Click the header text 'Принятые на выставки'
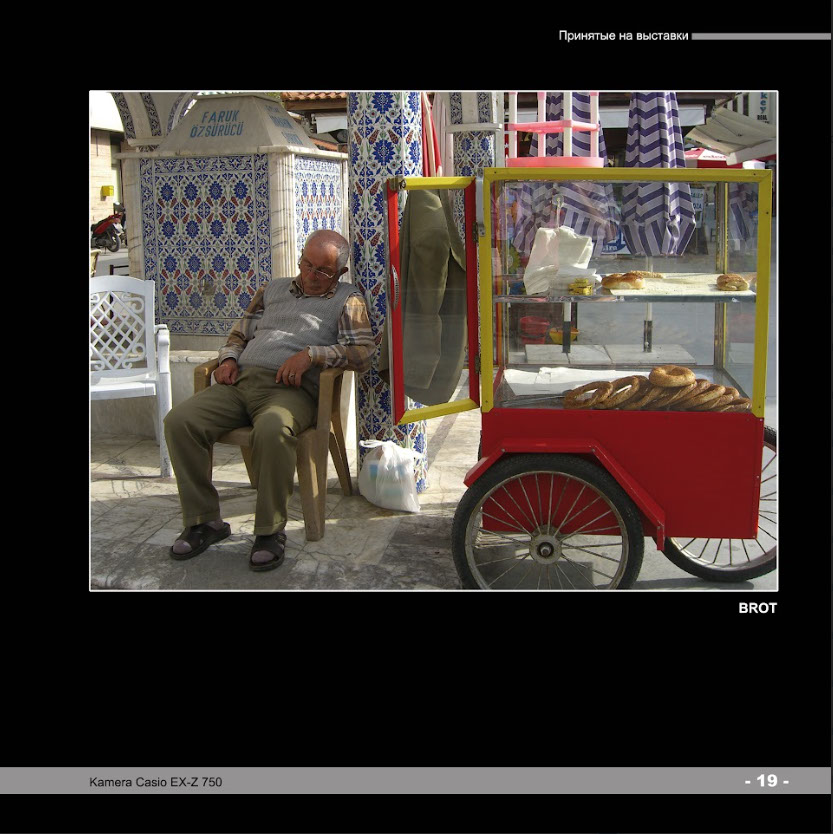The image size is (833, 834). pos(623,36)
